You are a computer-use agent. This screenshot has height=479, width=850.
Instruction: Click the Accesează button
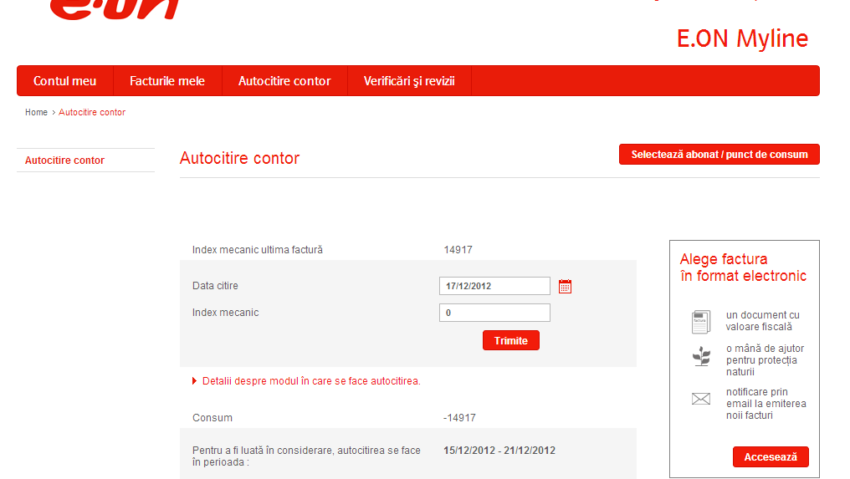point(770,457)
